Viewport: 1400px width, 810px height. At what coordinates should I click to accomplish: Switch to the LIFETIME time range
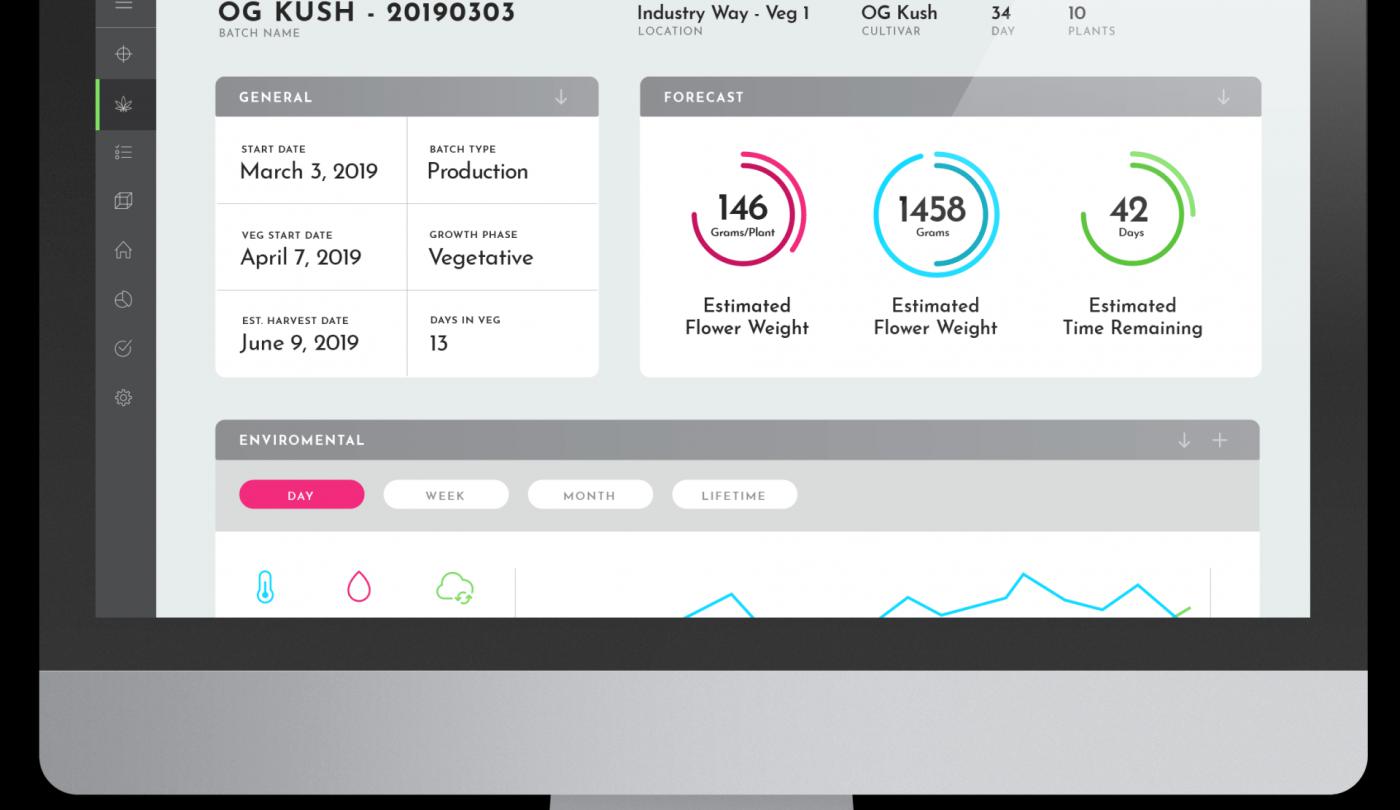click(734, 495)
